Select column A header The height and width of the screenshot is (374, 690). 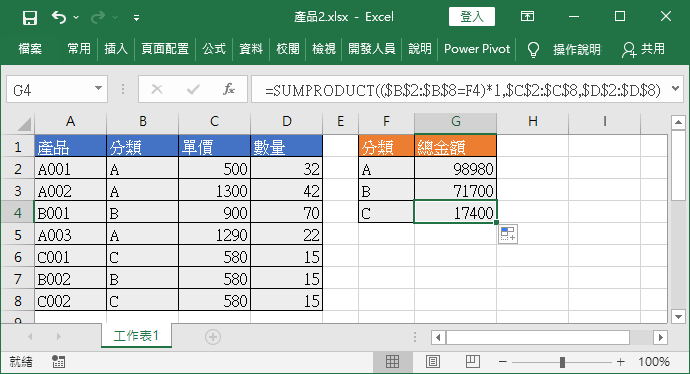[x=70, y=121]
